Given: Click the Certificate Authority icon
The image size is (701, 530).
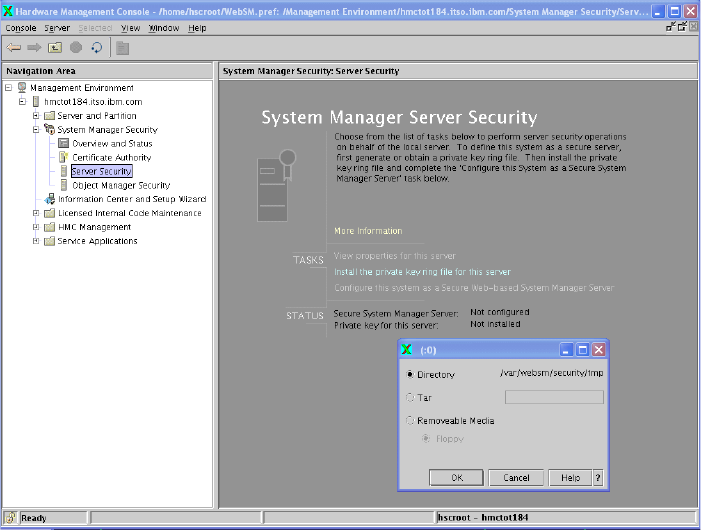Looking at the screenshot, I should [x=63, y=157].
